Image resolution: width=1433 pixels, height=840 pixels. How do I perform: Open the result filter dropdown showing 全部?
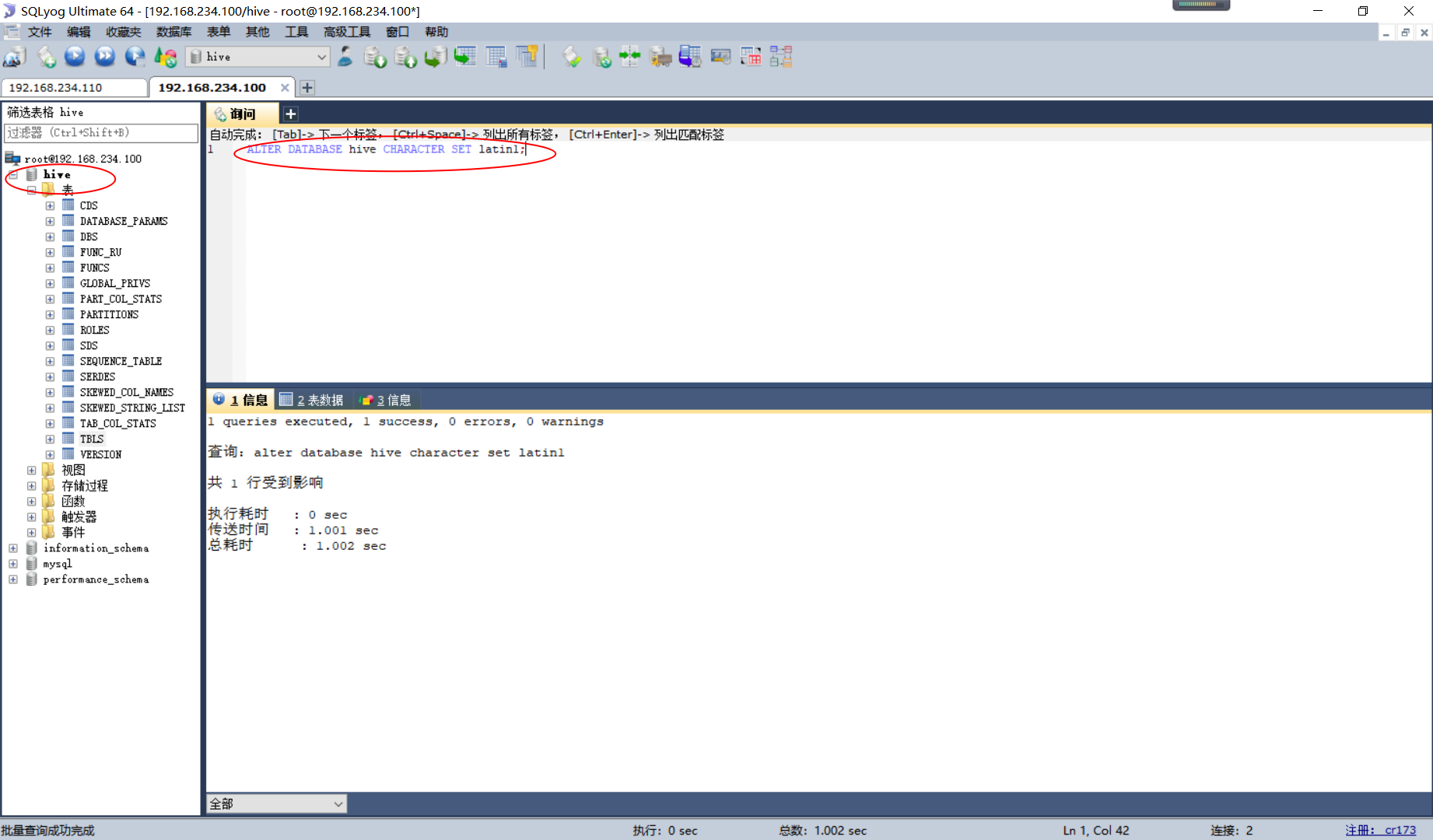pyautogui.click(x=338, y=803)
